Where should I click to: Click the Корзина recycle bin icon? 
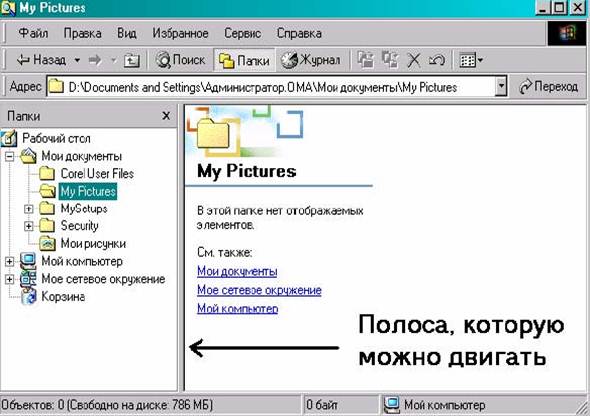click(x=29, y=297)
